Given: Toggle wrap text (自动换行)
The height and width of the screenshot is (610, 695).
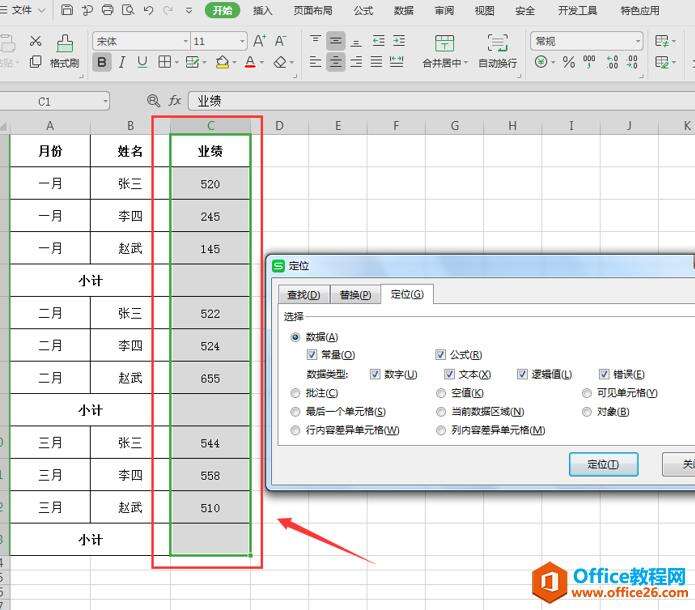Looking at the screenshot, I should coord(497,51).
